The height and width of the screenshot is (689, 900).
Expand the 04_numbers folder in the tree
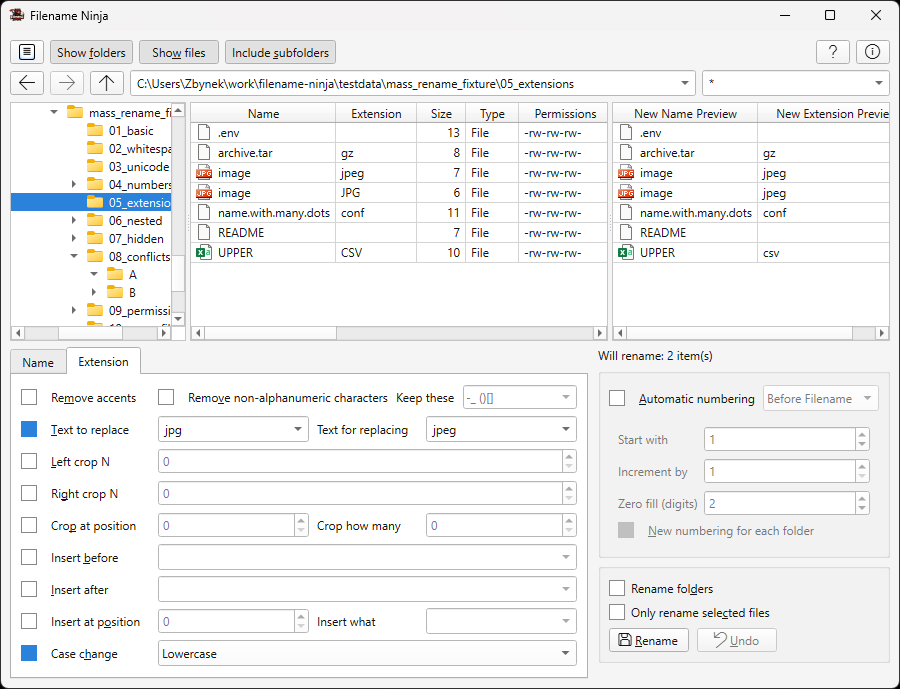tap(73, 184)
